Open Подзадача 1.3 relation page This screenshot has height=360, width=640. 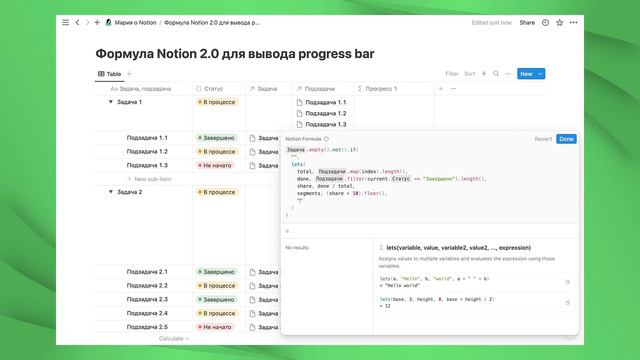click(321, 124)
